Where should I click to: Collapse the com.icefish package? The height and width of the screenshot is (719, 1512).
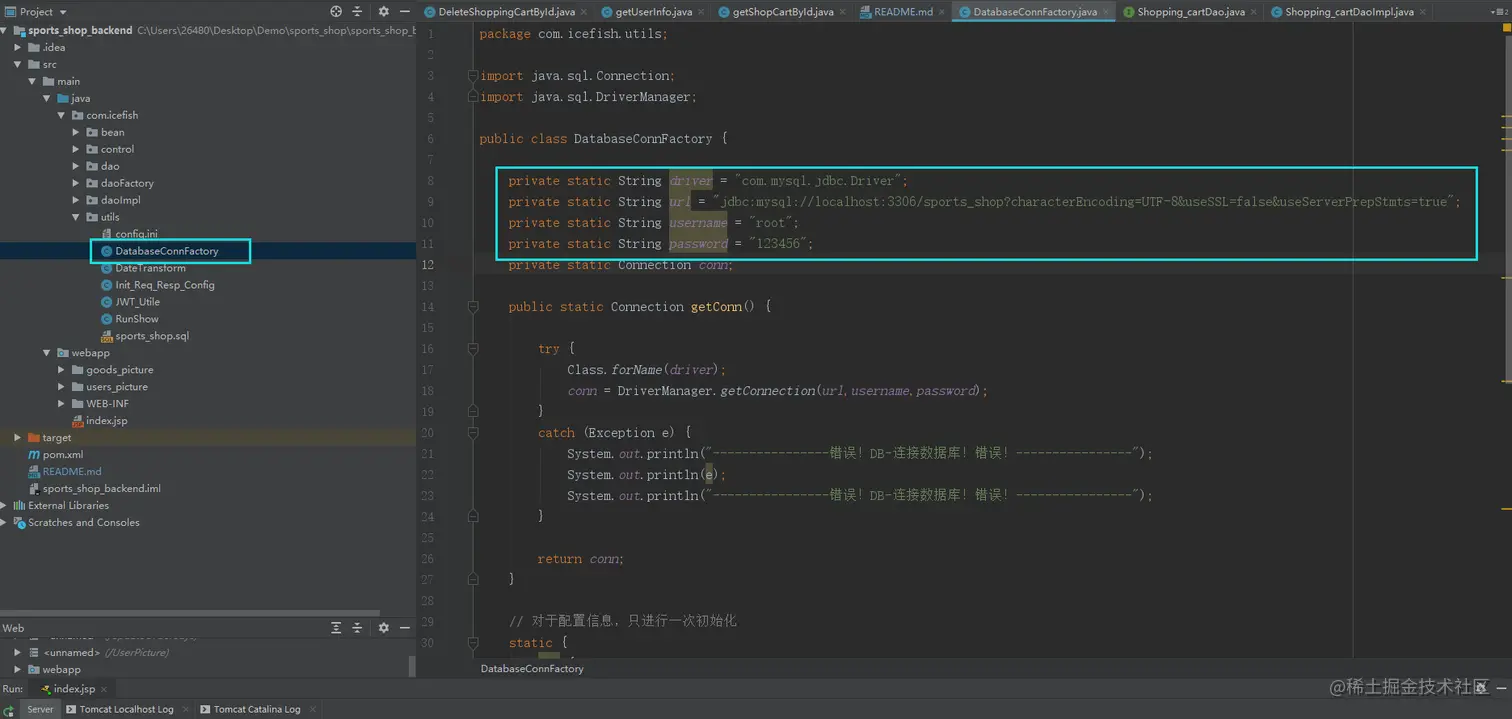61,115
